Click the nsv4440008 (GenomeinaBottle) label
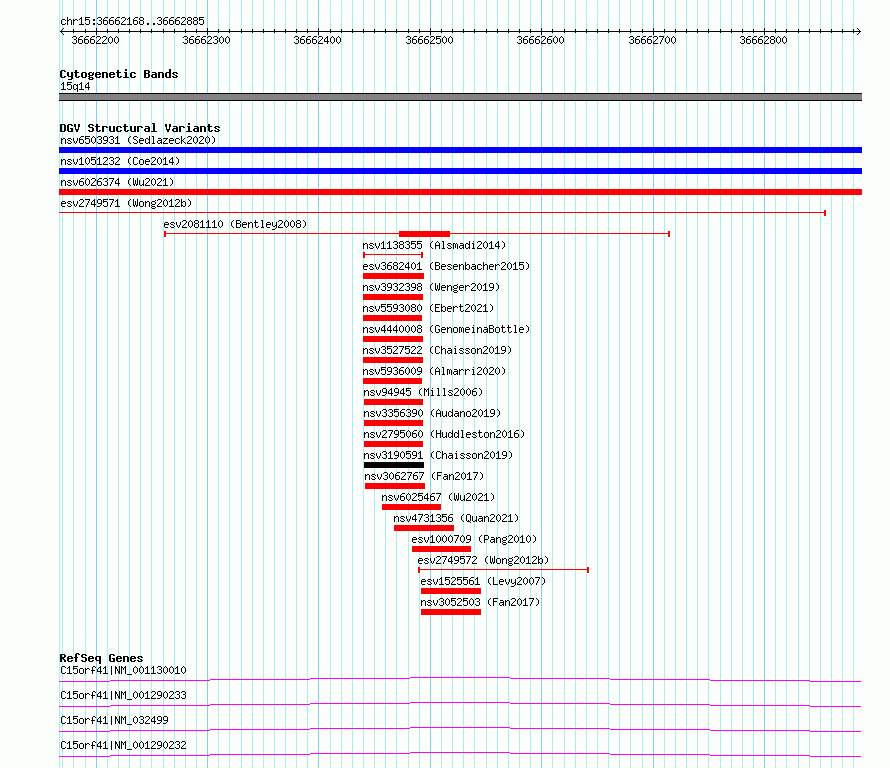The width and height of the screenshot is (890, 768). [446, 329]
